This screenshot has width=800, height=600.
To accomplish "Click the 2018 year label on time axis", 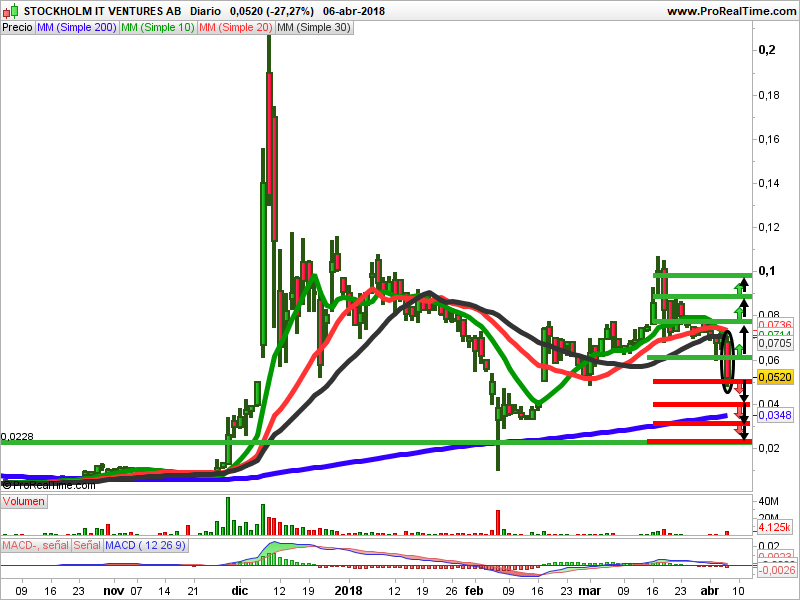I will 348,591.
